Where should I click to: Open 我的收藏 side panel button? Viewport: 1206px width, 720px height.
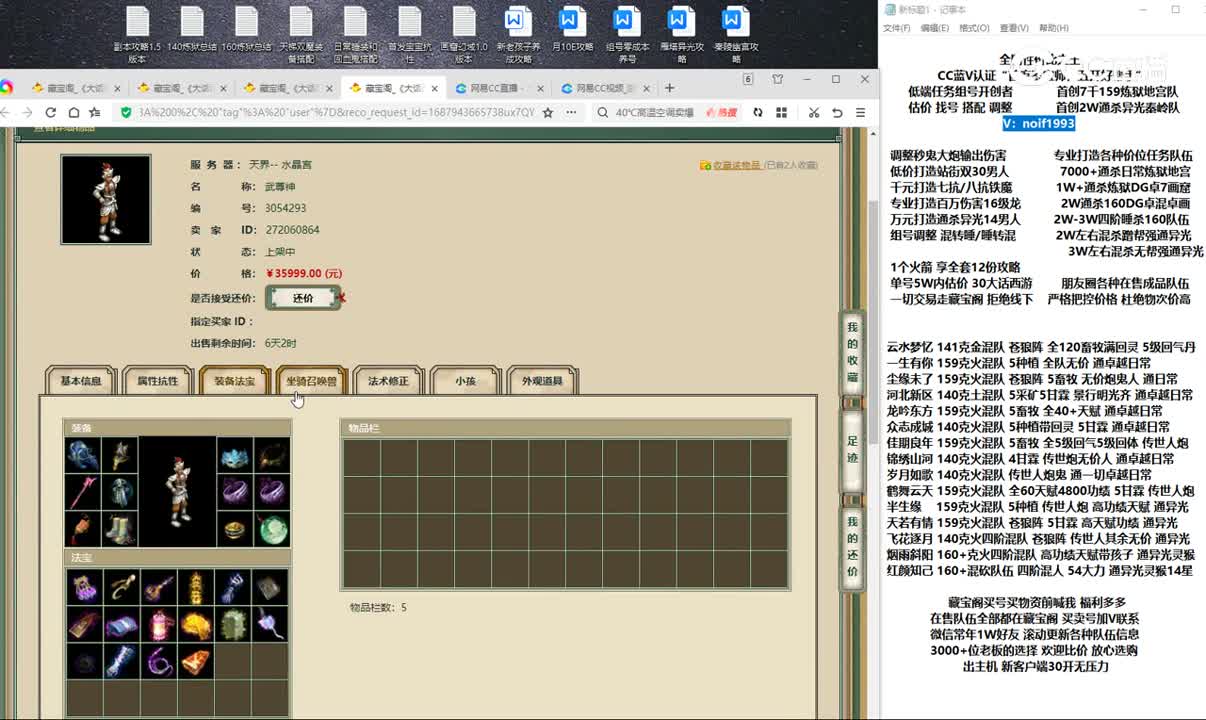852,353
